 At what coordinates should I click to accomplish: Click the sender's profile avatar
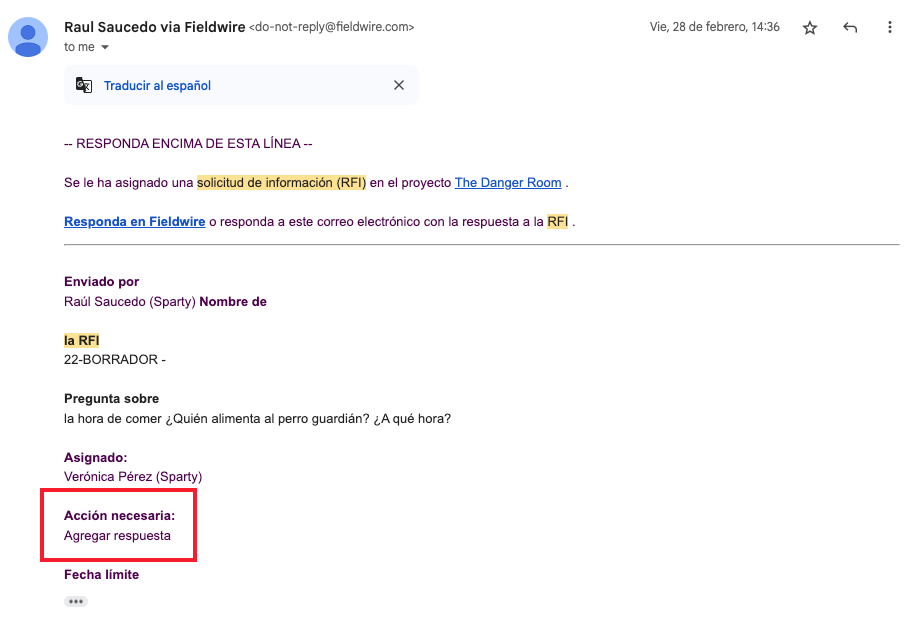(x=29, y=37)
